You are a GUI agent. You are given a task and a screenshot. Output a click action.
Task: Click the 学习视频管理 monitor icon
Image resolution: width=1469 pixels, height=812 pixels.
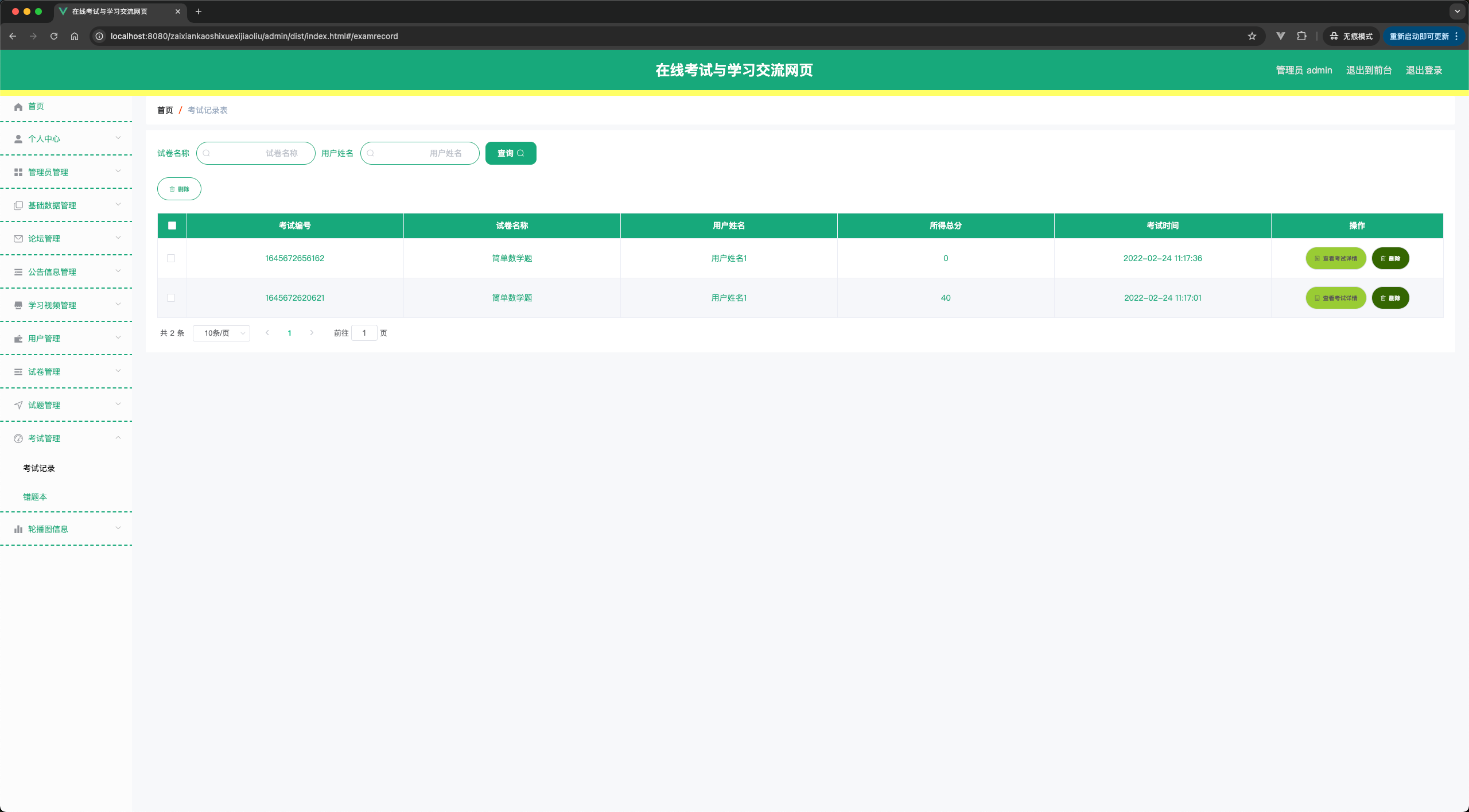[x=18, y=305]
